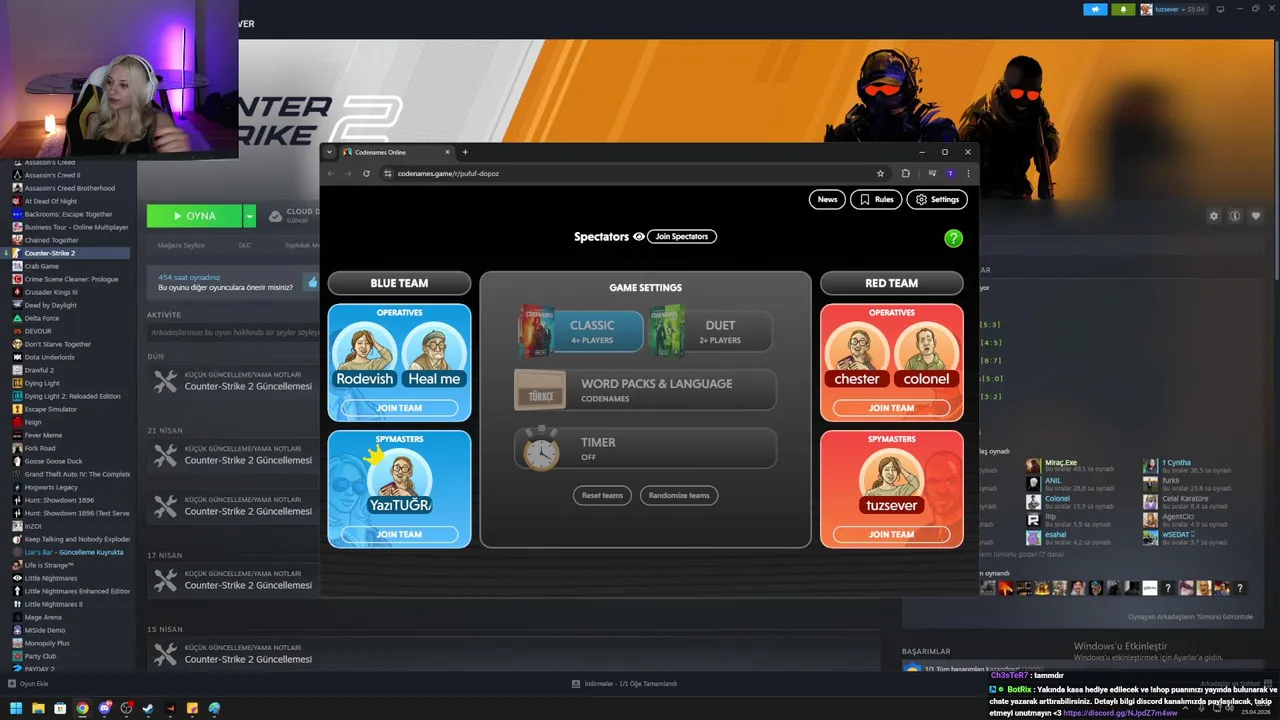
Task: Select Classic 4+ players mode
Action: tap(581, 331)
